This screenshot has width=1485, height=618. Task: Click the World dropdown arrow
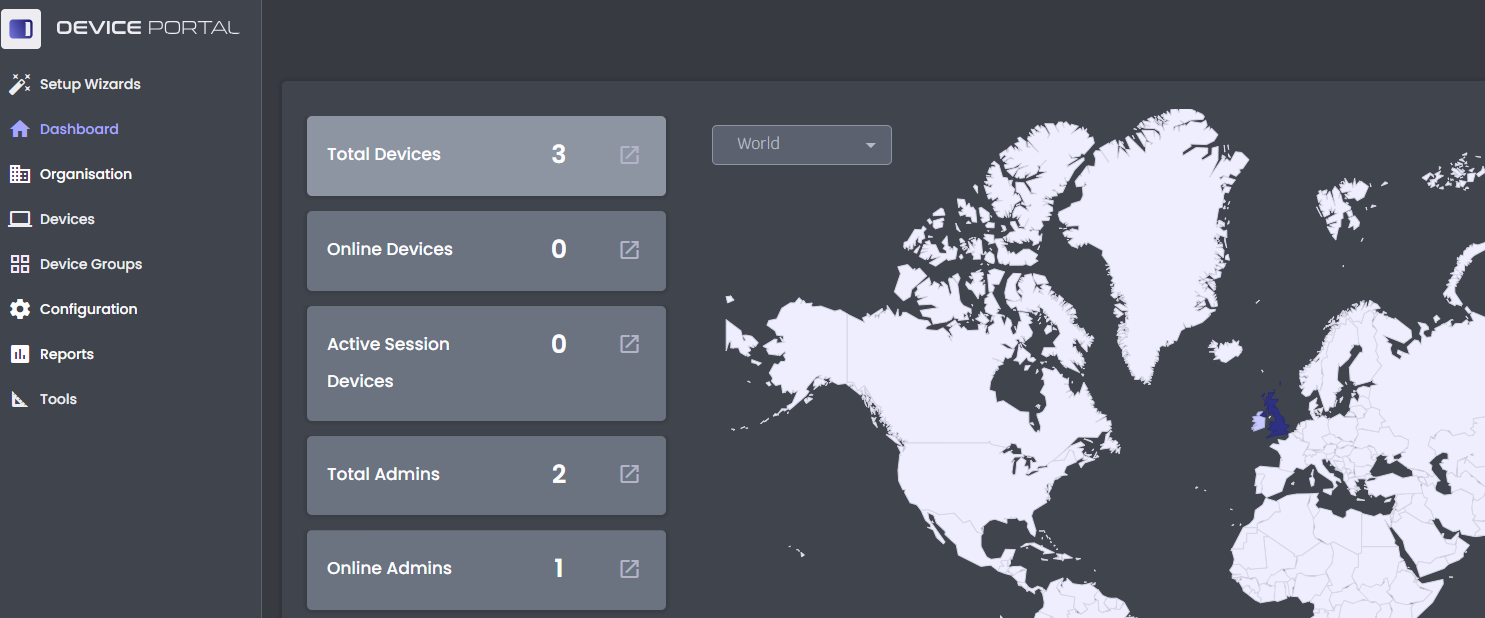point(870,145)
